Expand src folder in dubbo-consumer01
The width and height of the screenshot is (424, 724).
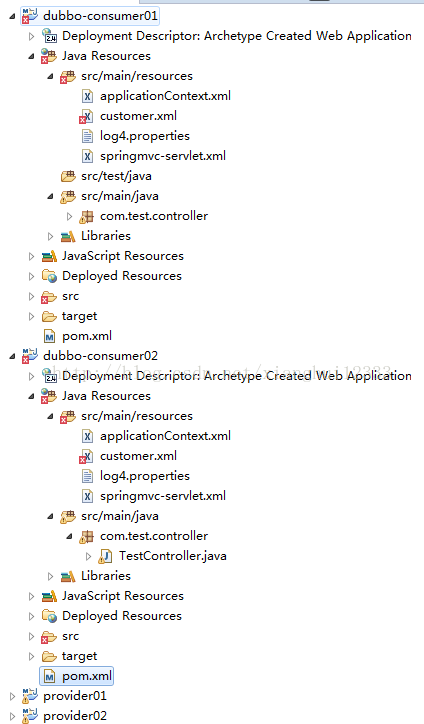pyautogui.click(x=31, y=296)
